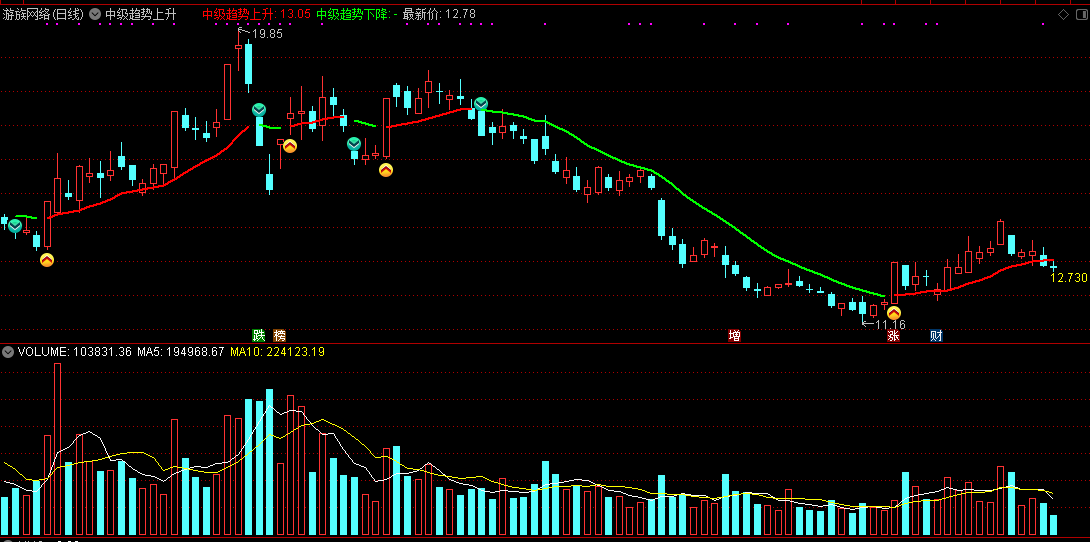Click the first orange buy signal beside the left-edge sell signal
Screen dimensions: 1090x542
point(47,260)
